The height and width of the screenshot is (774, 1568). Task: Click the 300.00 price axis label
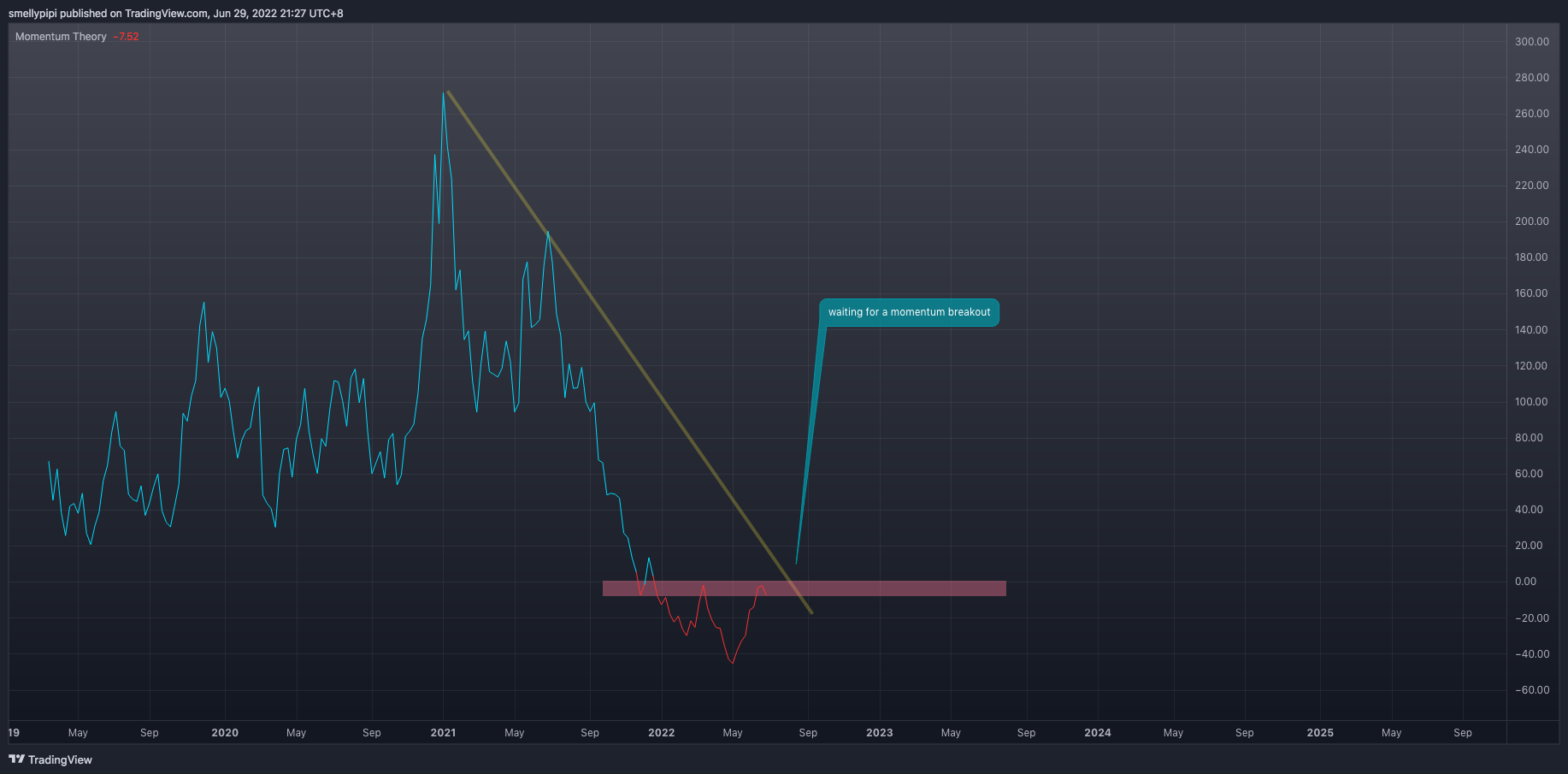coord(1532,41)
